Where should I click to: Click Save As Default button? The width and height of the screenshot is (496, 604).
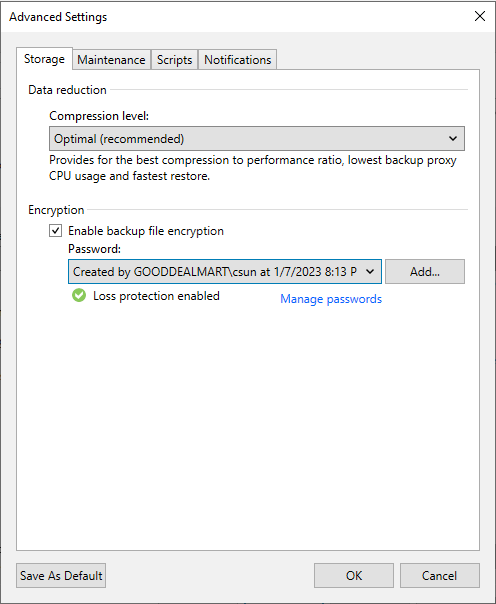coord(61,575)
